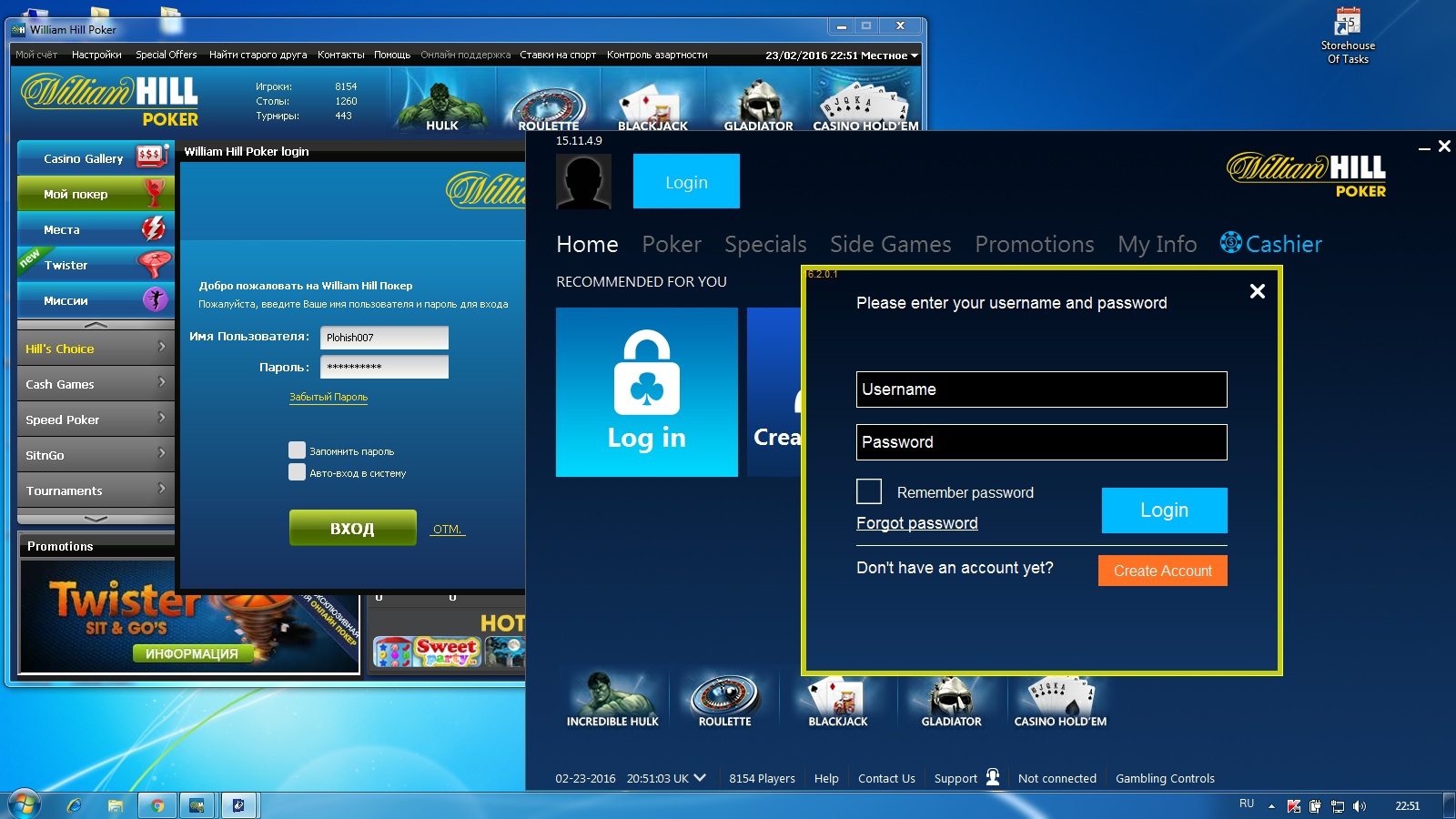This screenshot has width=1456, height=819.
Task: Switch to the Poker tab
Action: pyautogui.click(x=672, y=244)
